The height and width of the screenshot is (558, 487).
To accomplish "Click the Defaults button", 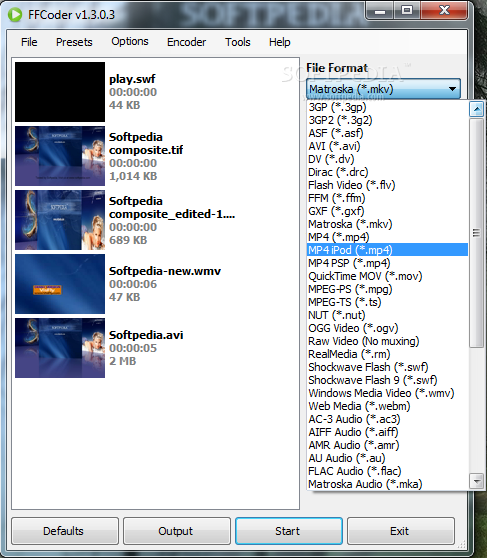I will tap(65, 531).
